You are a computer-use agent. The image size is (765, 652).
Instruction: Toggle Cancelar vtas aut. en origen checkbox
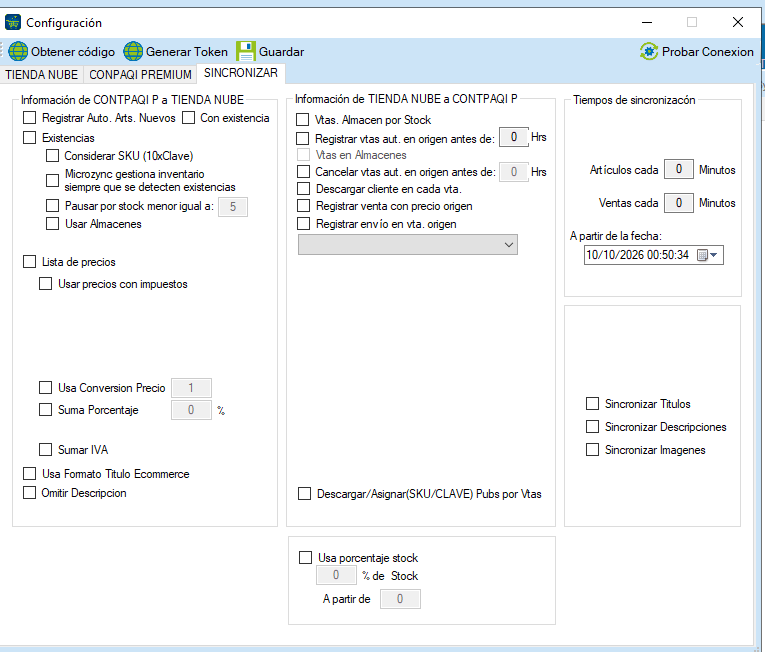pos(303,171)
